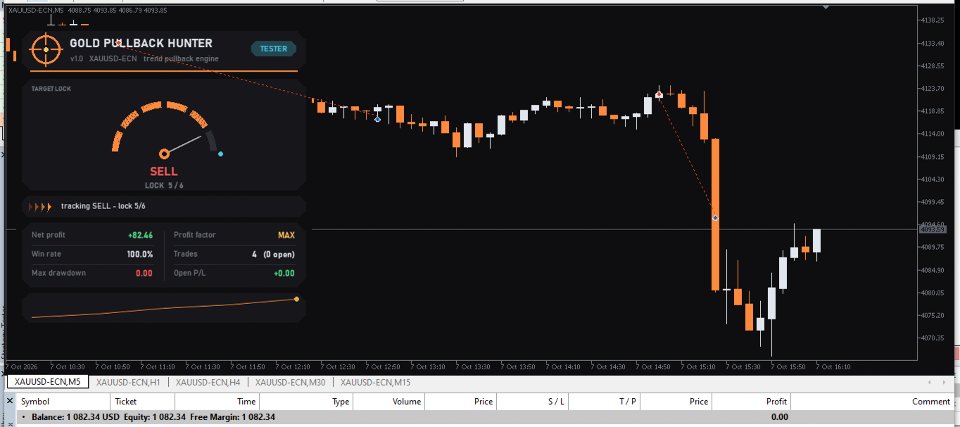The height and width of the screenshot is (427, 960).
Task: Sort by the Profit column header
Action: pos(751,401)
